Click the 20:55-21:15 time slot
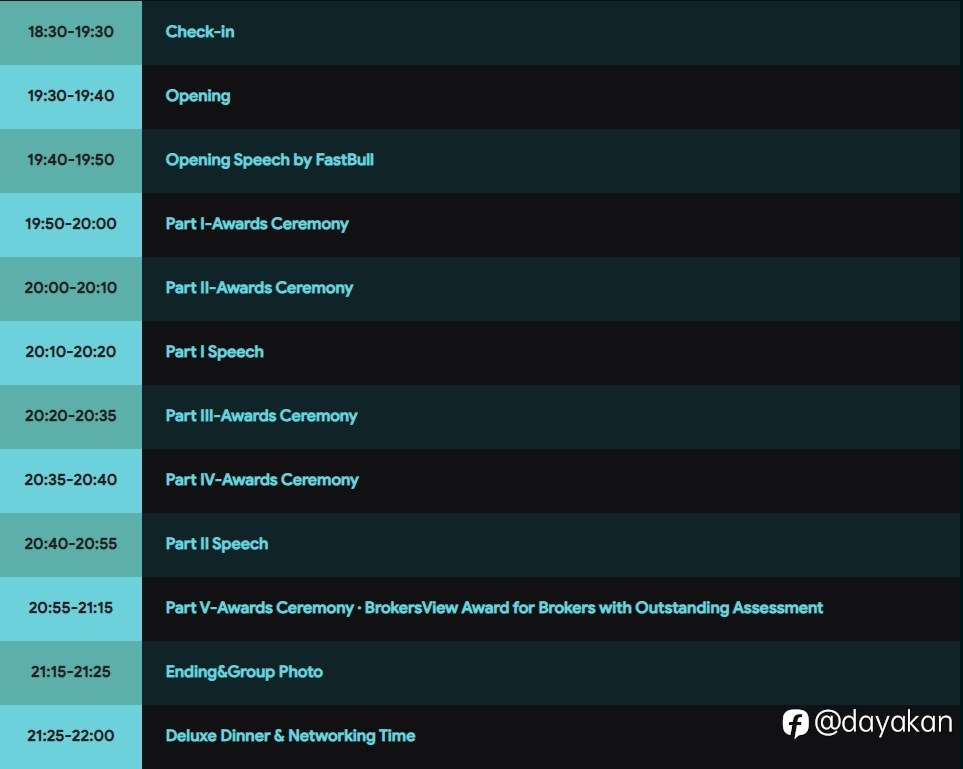This screenshot has height=769, width=963. pyautogui.click(x=71, y=608)
